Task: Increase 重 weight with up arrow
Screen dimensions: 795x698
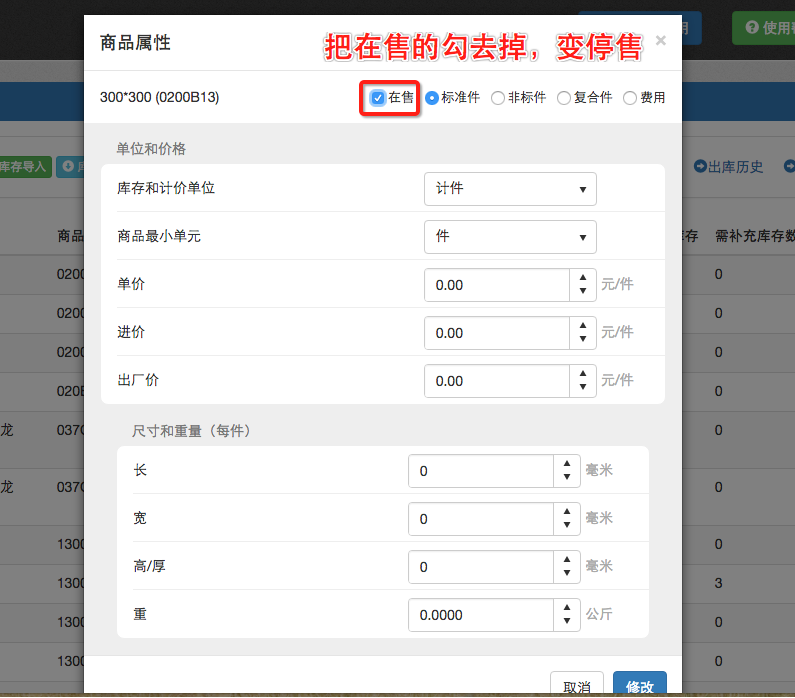Action: [x=567, y=607]
